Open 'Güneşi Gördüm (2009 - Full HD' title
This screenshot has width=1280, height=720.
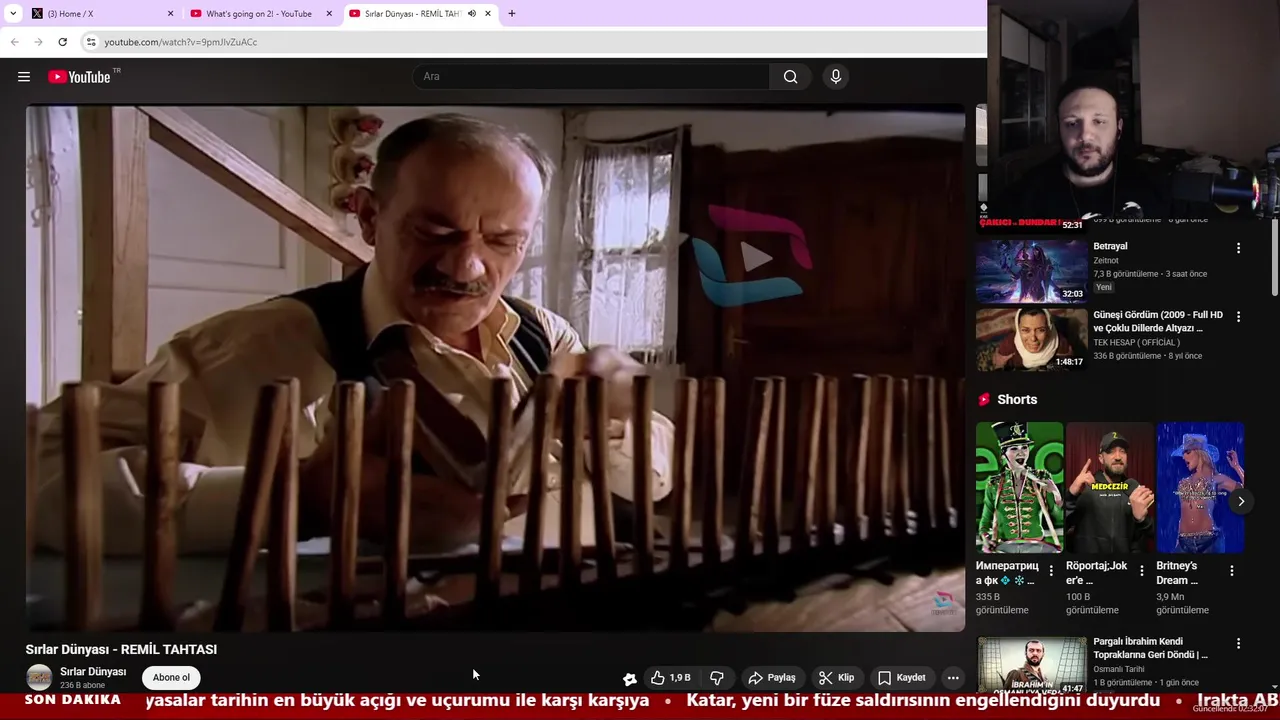[1158, 321]
